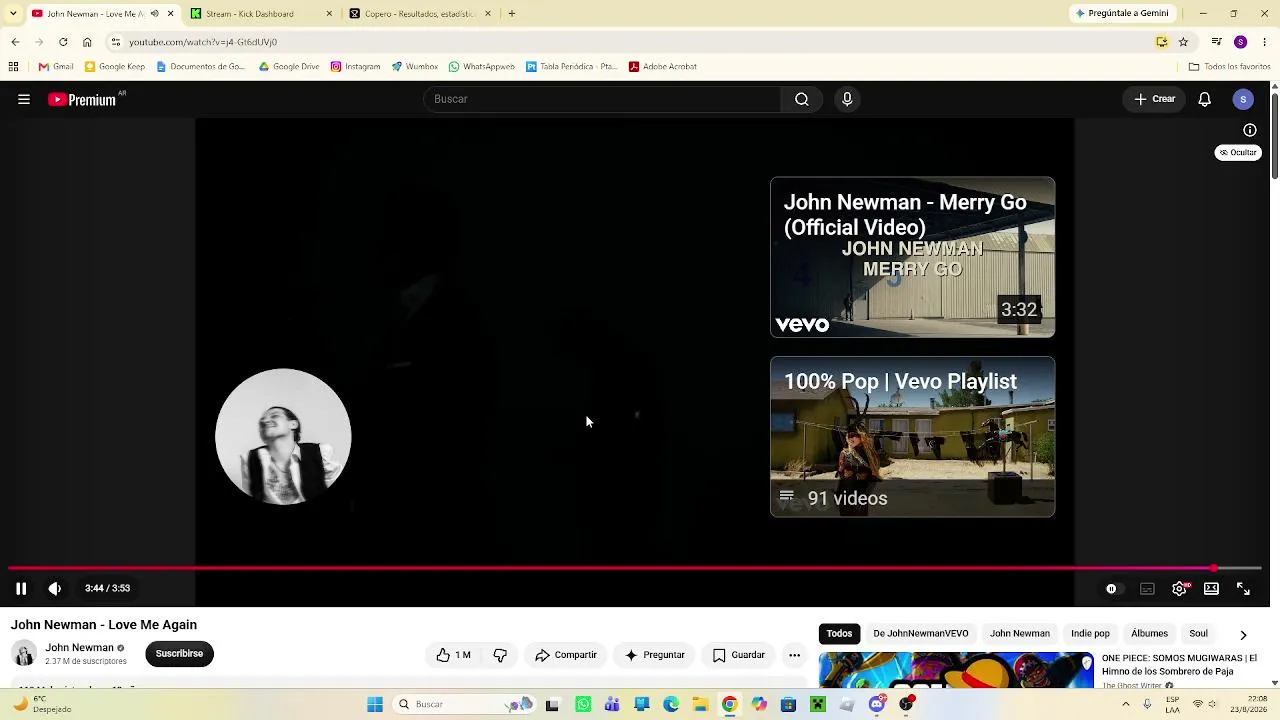
Task: Open the Google Drive bookmark
Action: click(x=289, y=67)
